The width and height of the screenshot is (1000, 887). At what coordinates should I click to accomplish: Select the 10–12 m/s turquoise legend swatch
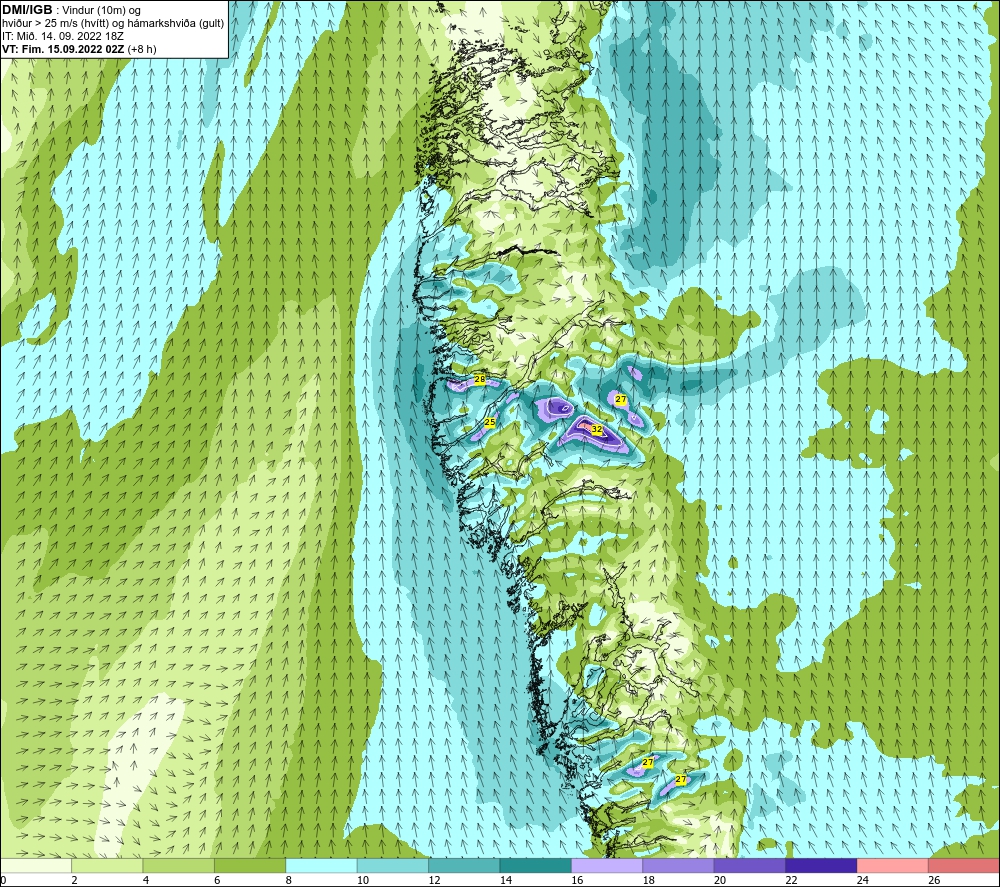(393, 865)
